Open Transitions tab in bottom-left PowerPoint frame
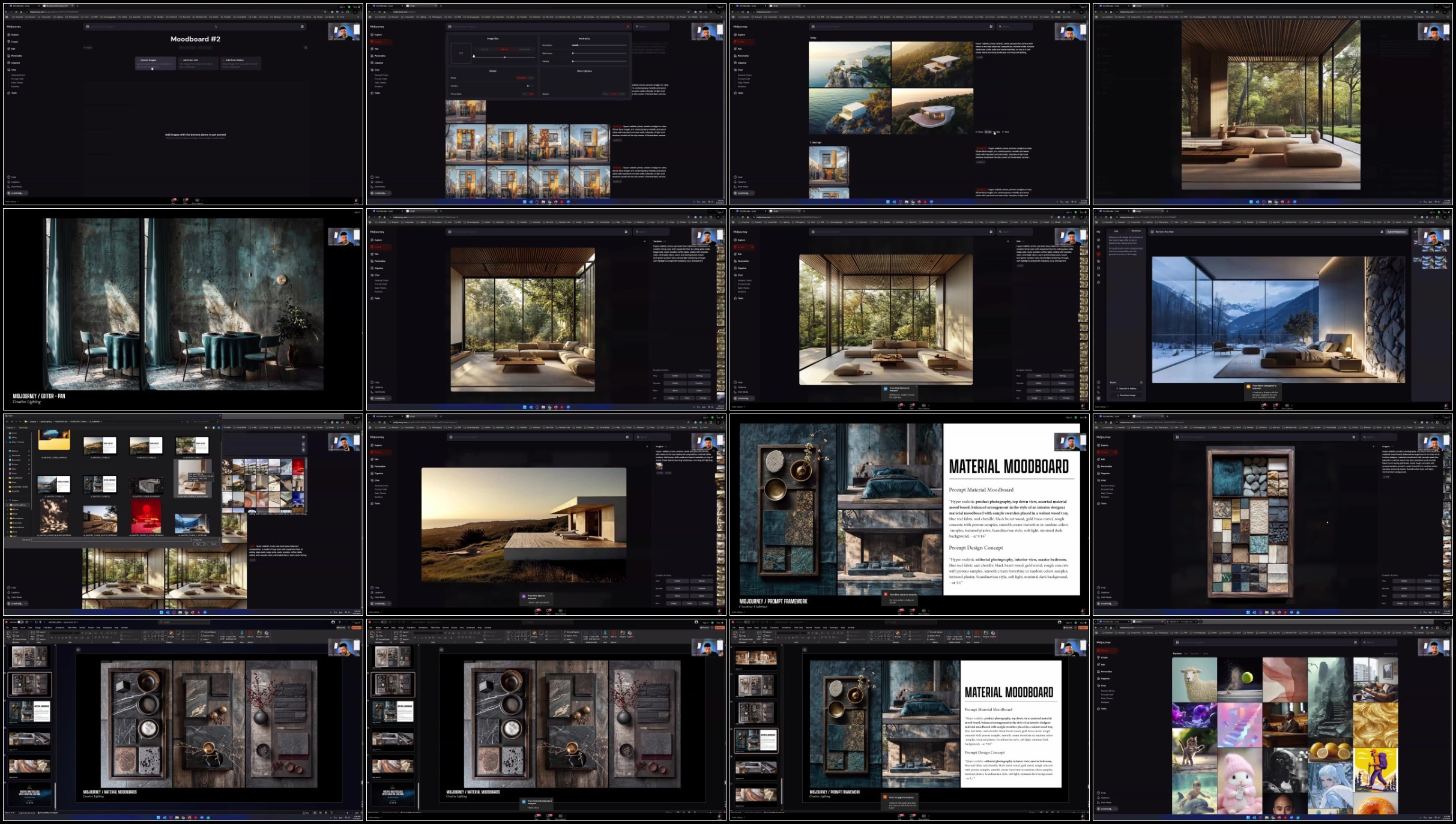Screen dimensions: 1456x824 click(x=48, y=628)
